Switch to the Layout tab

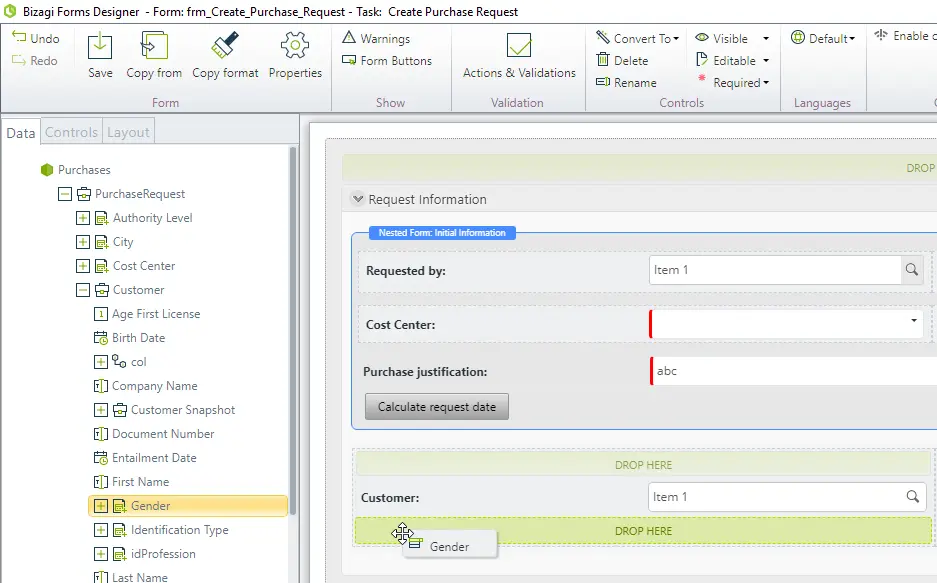(128, 132)
